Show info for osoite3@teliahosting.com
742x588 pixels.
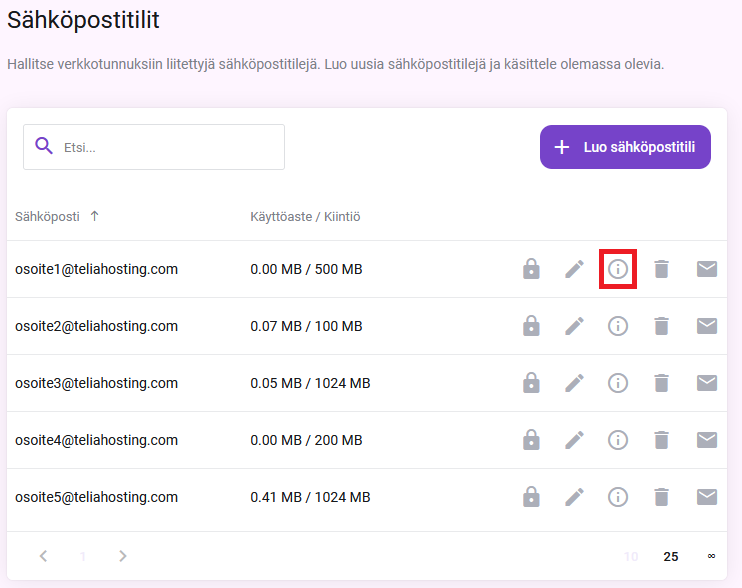pyautogui.click(x=618, y=383)
